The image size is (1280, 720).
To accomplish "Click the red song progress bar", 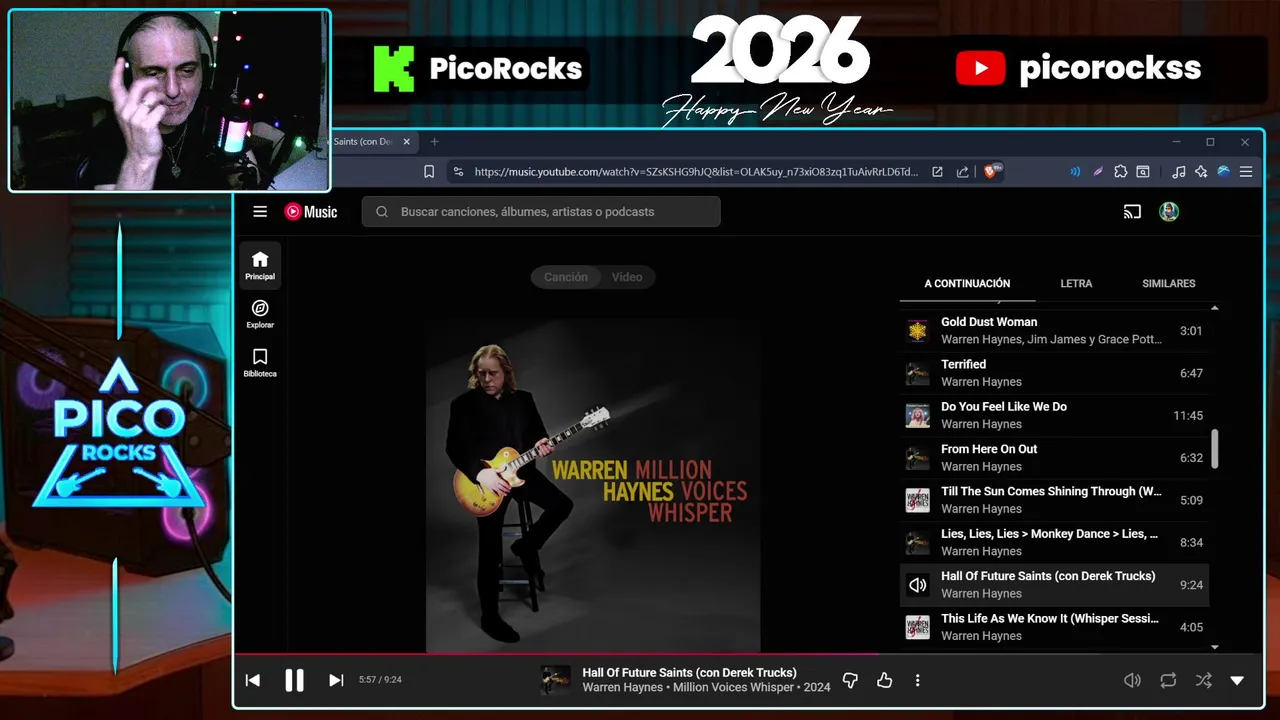I will 556,655.
